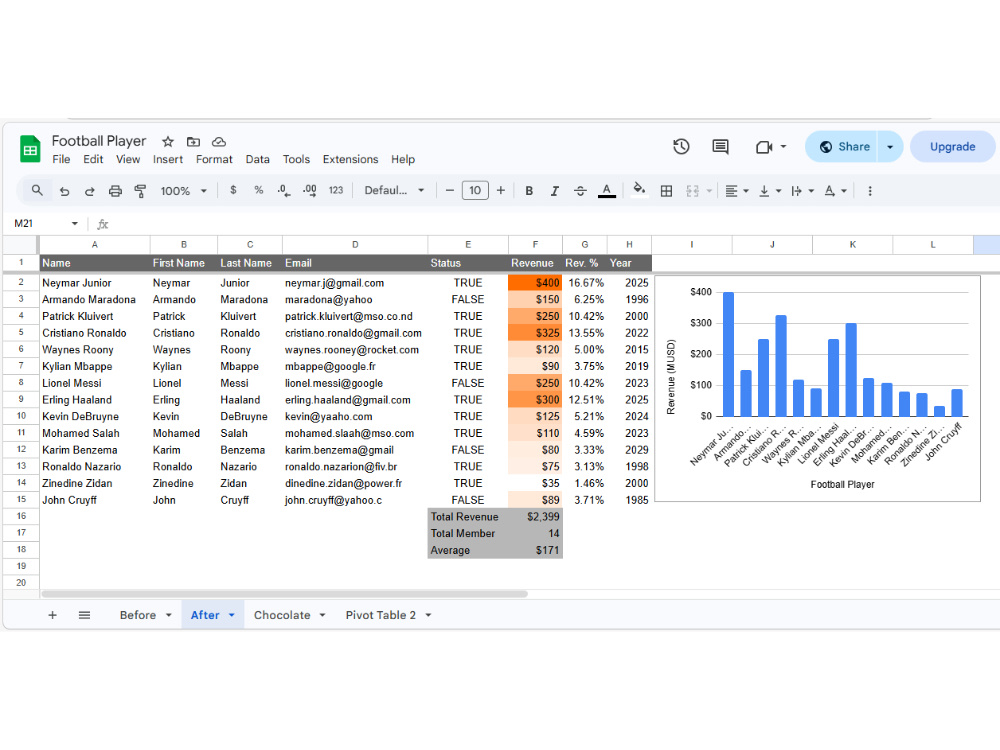Open the Name Box dropdown arrow
The image size is (1000, 750).
coord(75,223)
